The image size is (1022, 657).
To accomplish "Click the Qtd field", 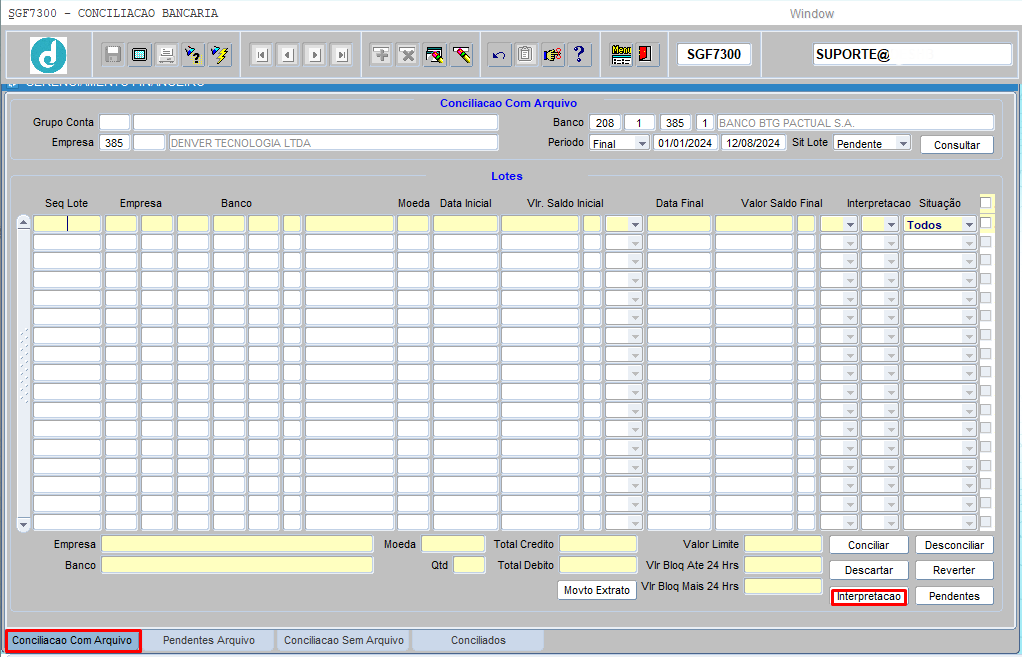I will (469, 565).
